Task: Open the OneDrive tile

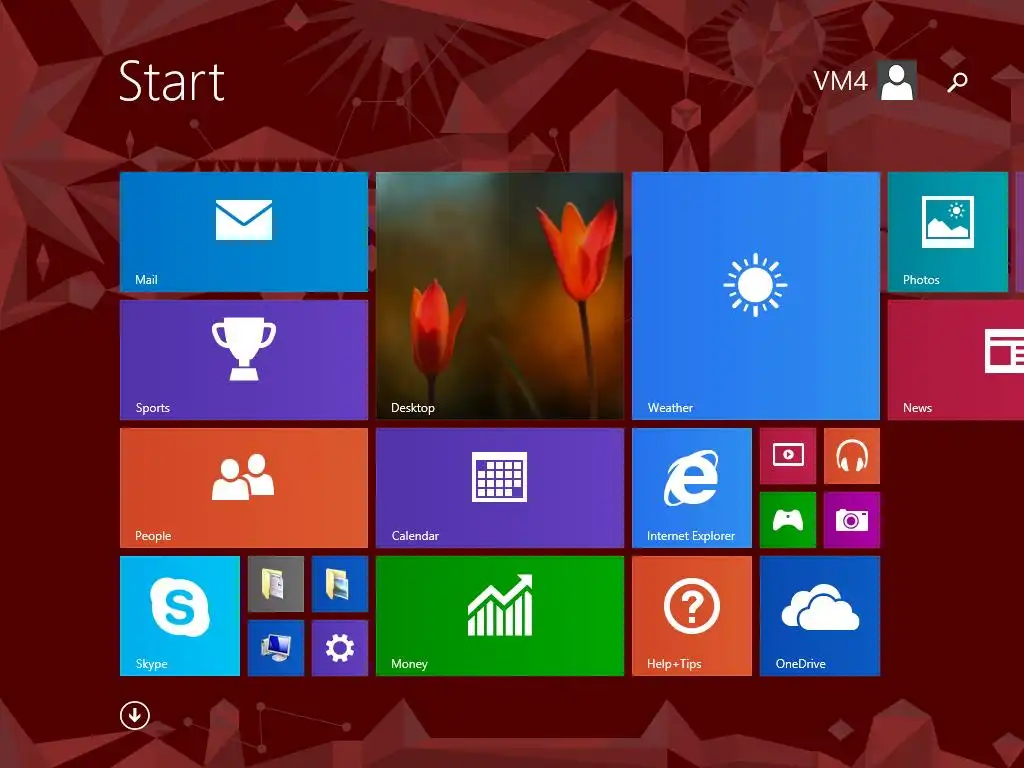Action: [820, 616]
